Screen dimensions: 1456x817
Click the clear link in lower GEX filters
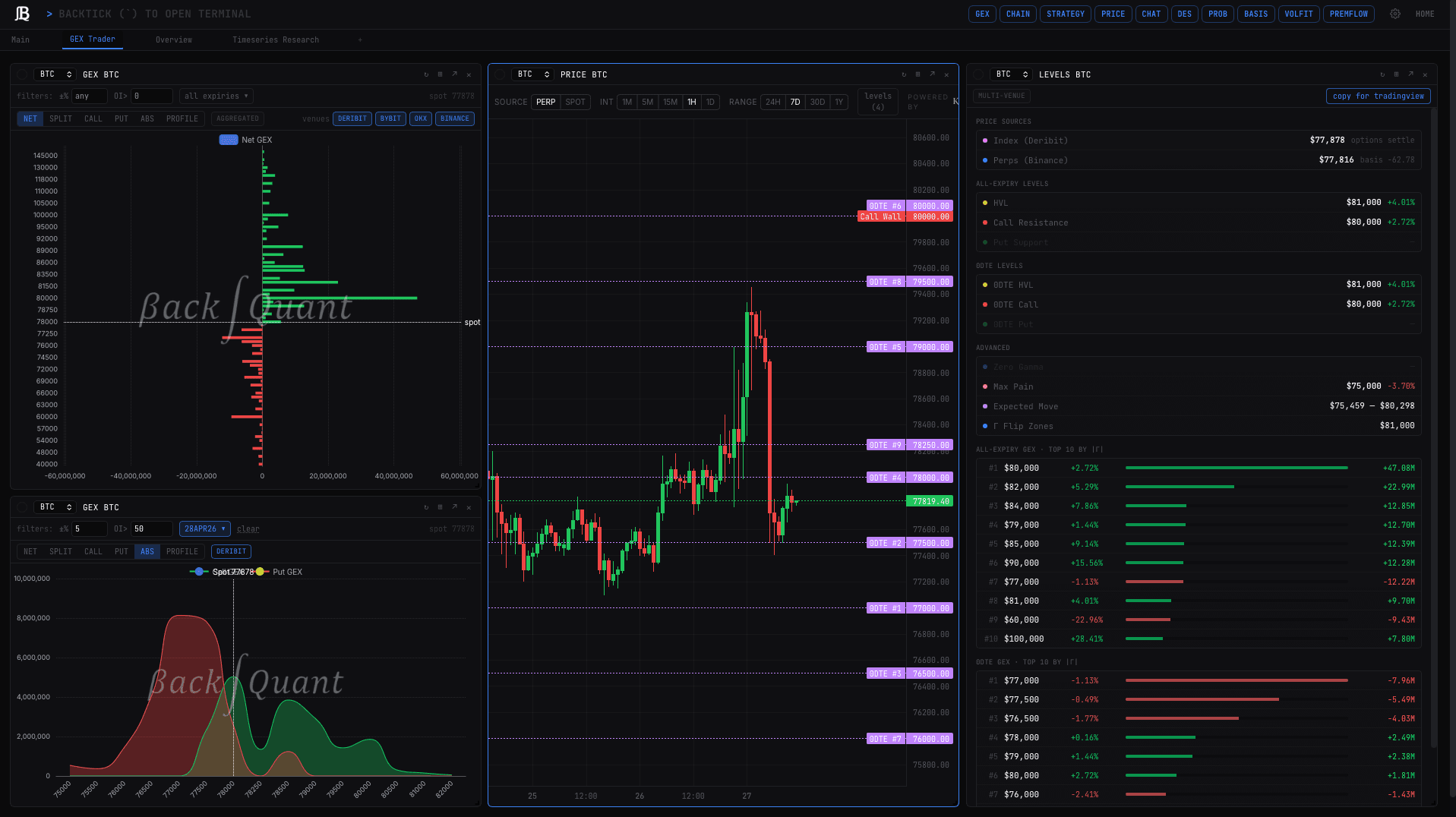pos(248,528)
